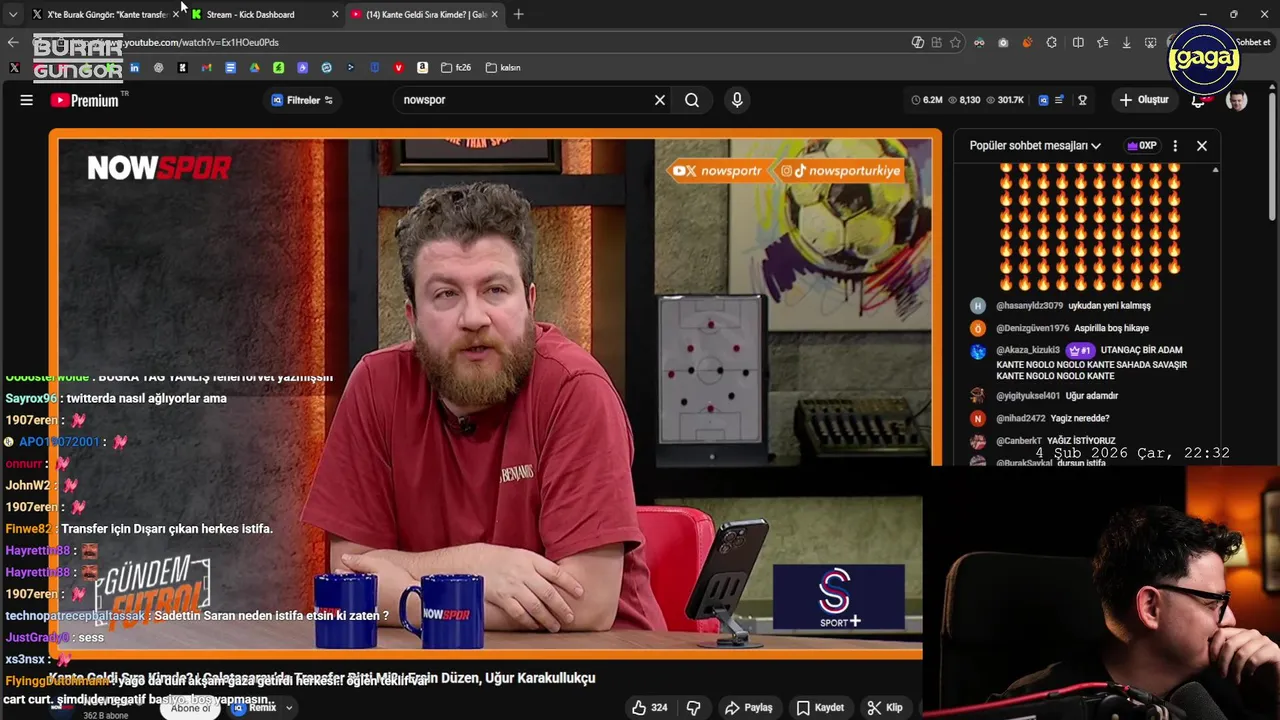Image resolution: width=1280 pixels, height=720 pixels.
Task: Expand the arrow next to Remix
Action: (289, 708)
